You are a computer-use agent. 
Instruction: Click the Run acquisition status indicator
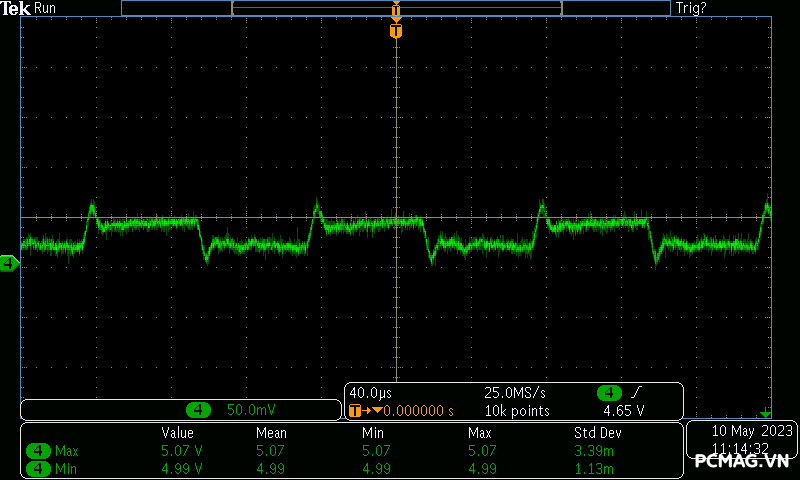point(46,8)
